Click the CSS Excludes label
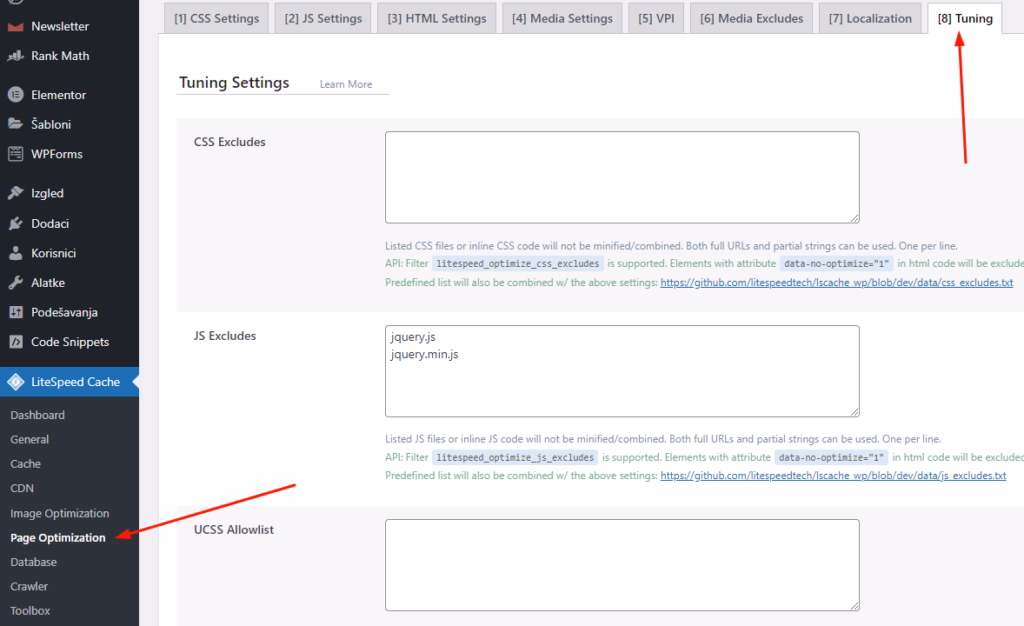Viewport: 1024px width, 626px height. pos(229,142)
